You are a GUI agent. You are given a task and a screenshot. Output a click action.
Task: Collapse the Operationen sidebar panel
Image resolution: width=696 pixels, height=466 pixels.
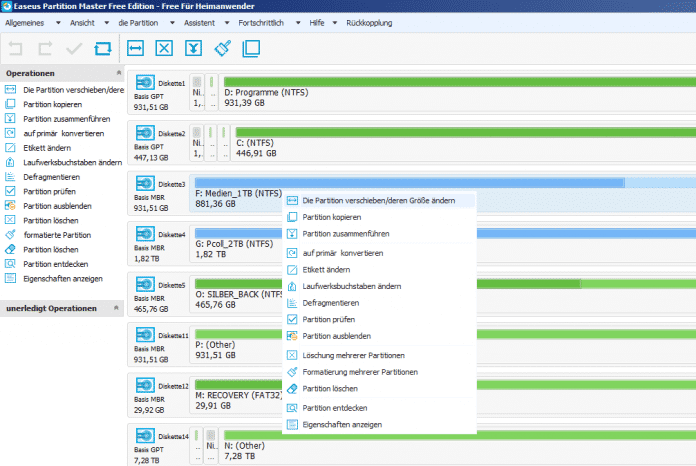pos(119,73)
